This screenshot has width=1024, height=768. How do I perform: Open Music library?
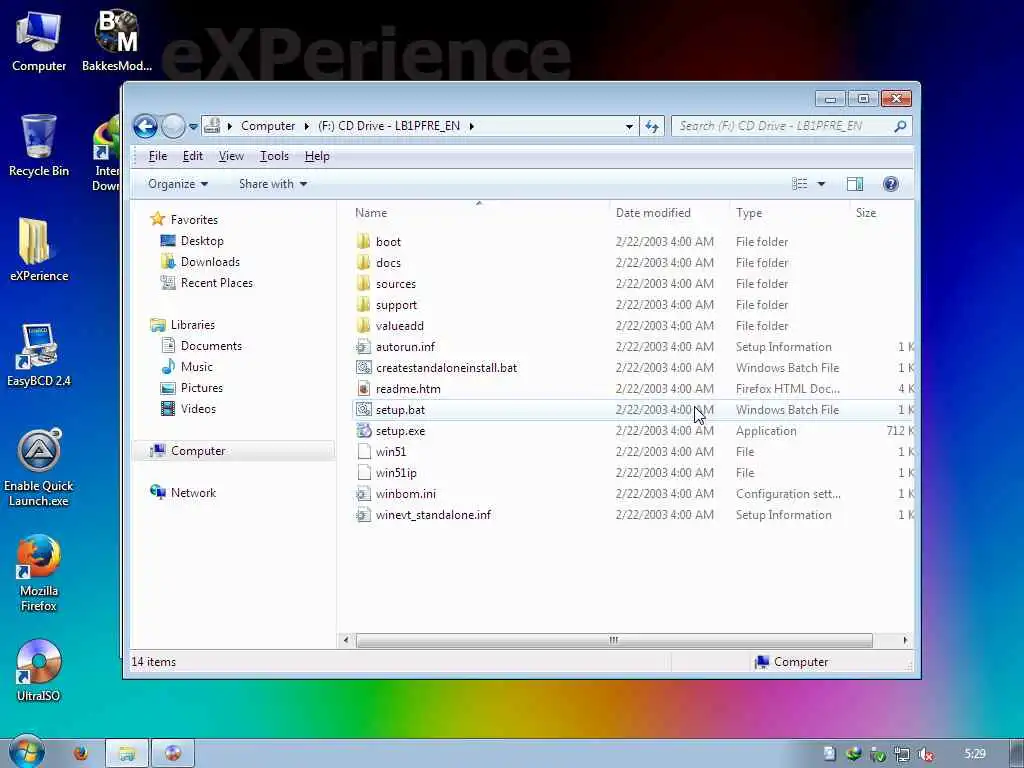pos(196,366)
